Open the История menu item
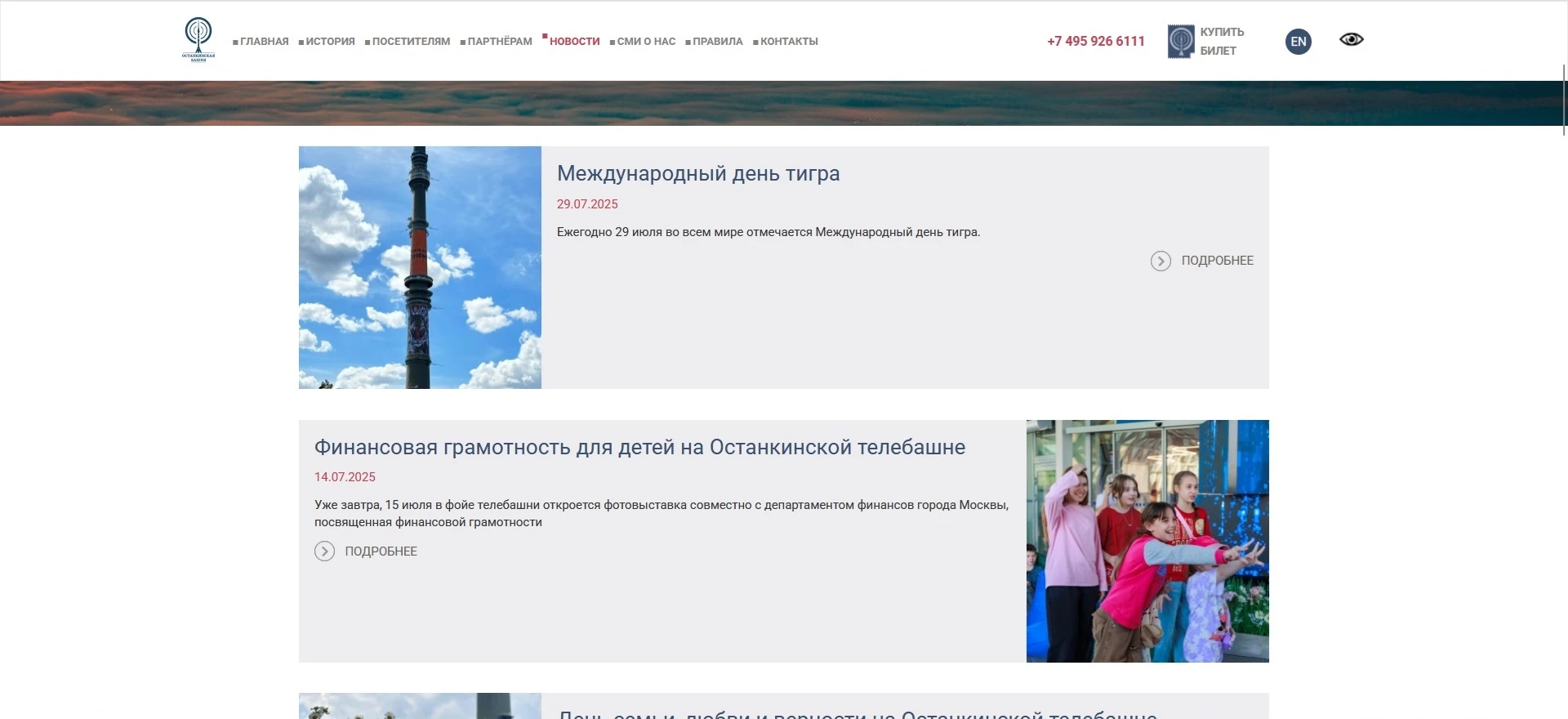The width and height of the screenshot is (1568, 719). [331, 42]
